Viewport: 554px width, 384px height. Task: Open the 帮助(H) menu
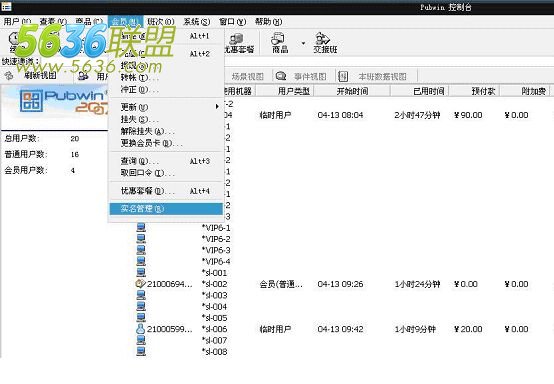269,22
